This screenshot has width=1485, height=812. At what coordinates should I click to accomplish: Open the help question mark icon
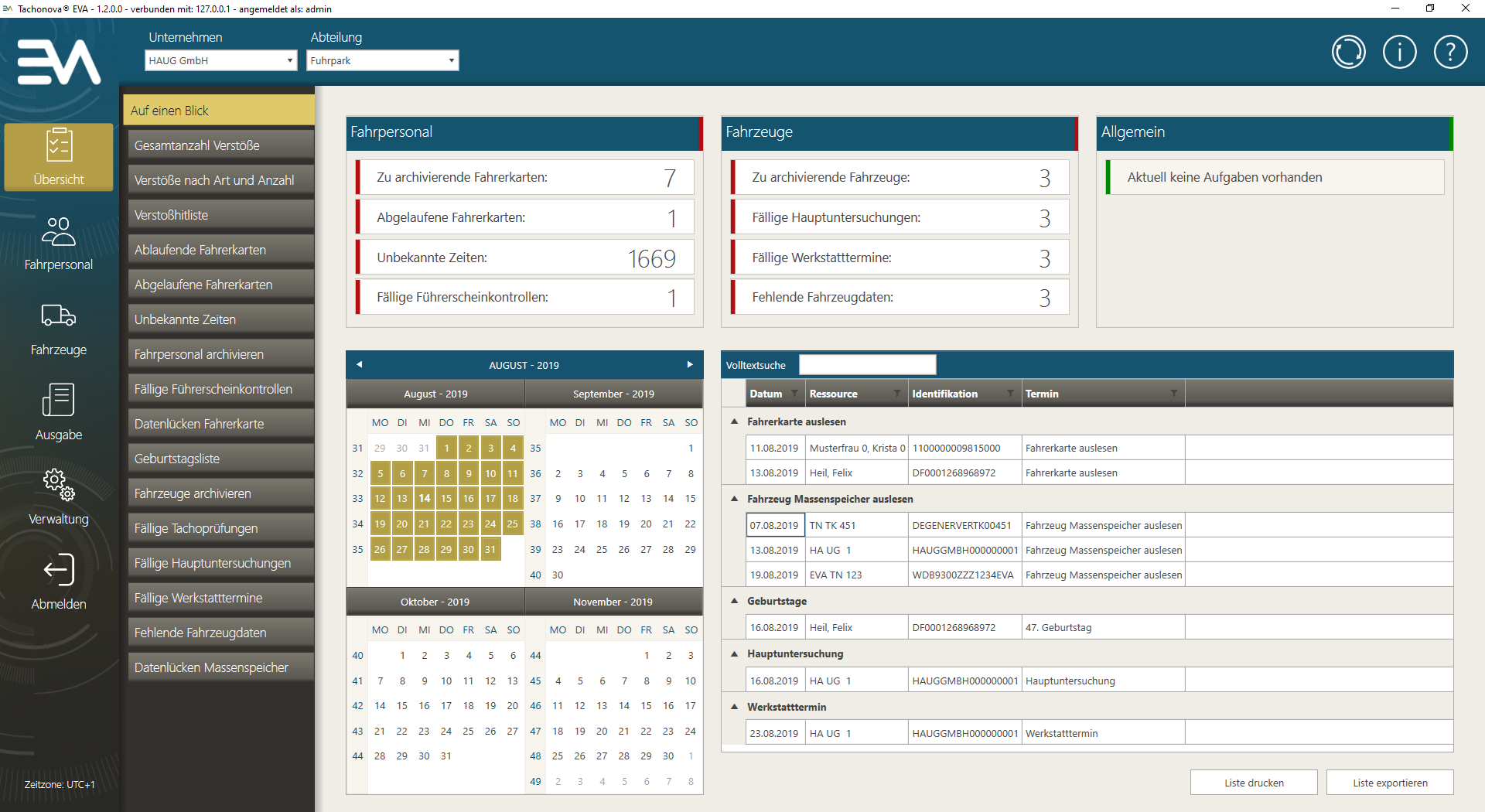[1450, 53]
